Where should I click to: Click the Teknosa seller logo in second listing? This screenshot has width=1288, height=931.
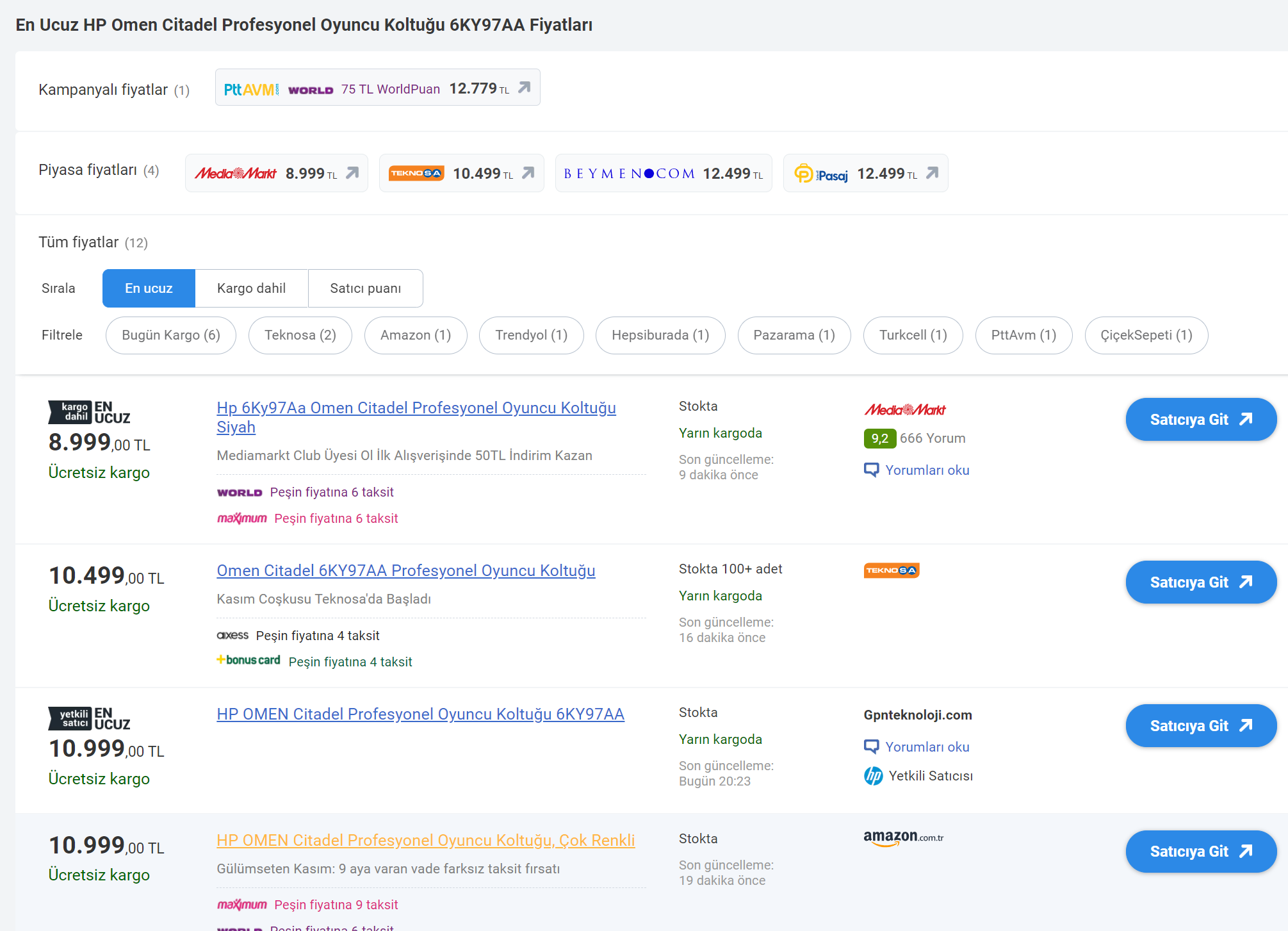[x=892, y=570]
